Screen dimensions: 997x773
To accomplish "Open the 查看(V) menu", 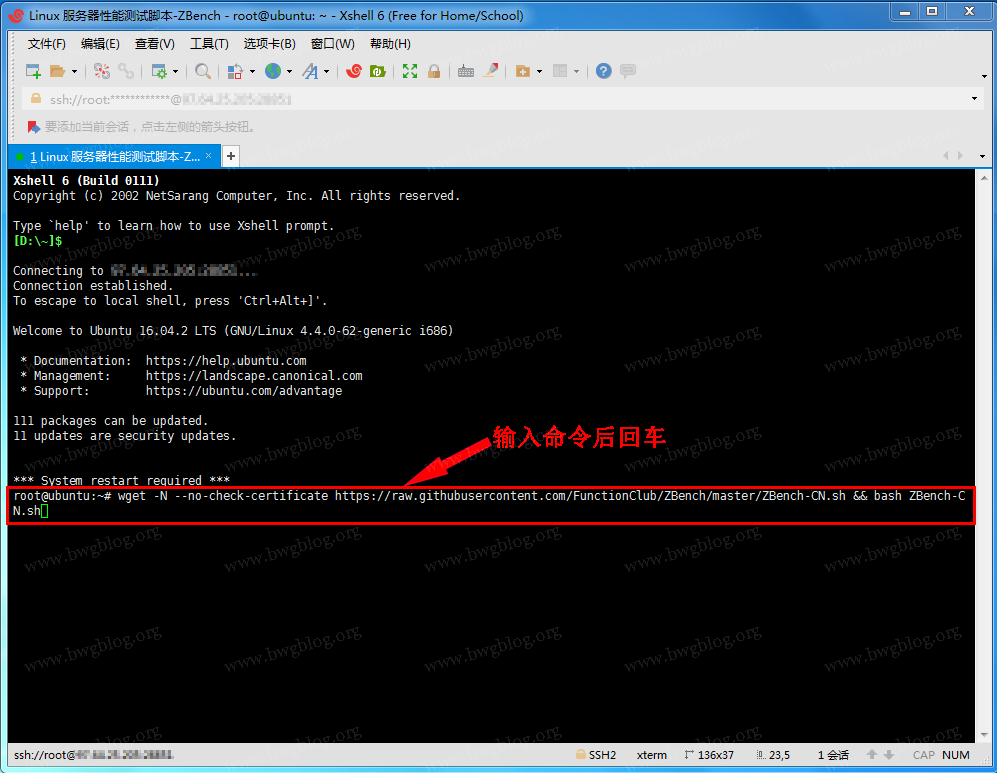I will point(155,44).
